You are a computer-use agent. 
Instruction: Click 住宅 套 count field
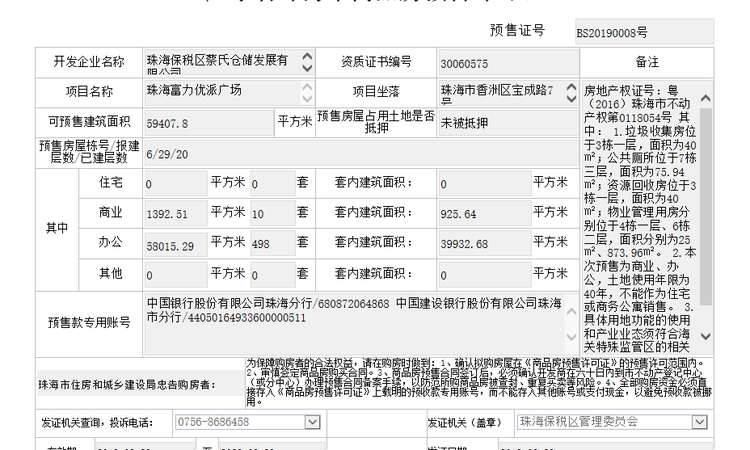273,183
